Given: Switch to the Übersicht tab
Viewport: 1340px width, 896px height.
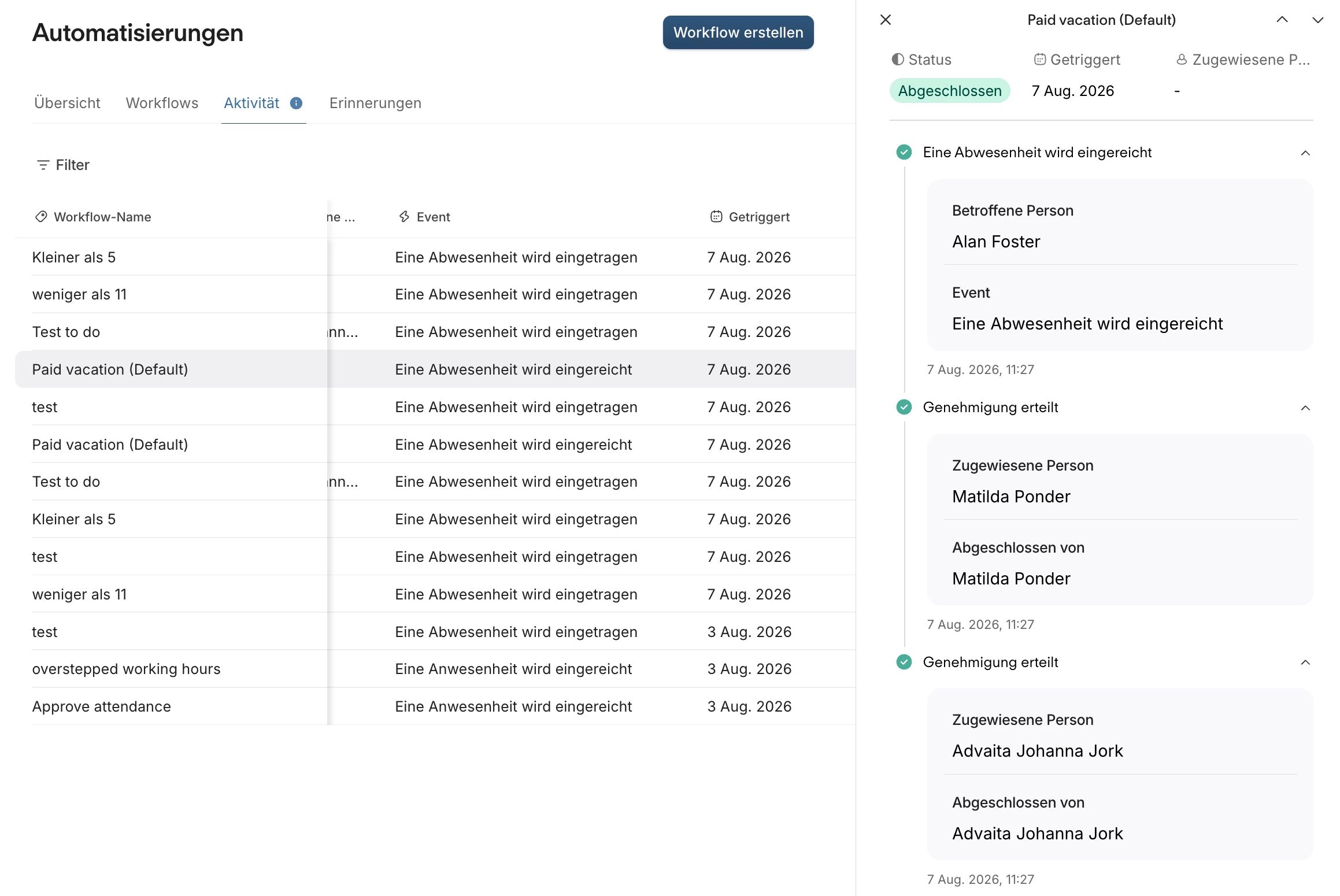Looking at the screenshot, I should tap(67, 103).
